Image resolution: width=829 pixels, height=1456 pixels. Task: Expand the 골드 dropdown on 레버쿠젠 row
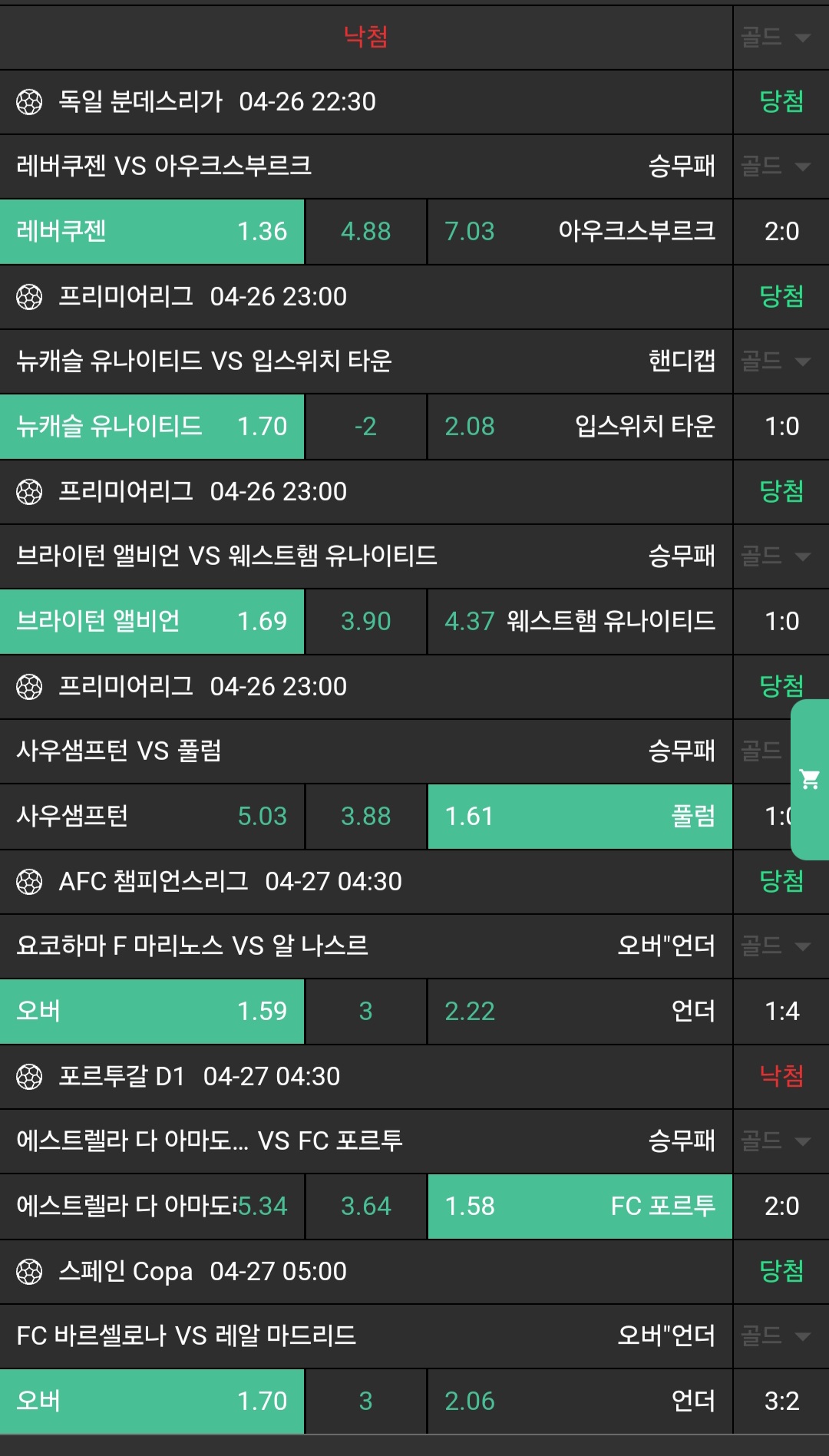(776, 166)
